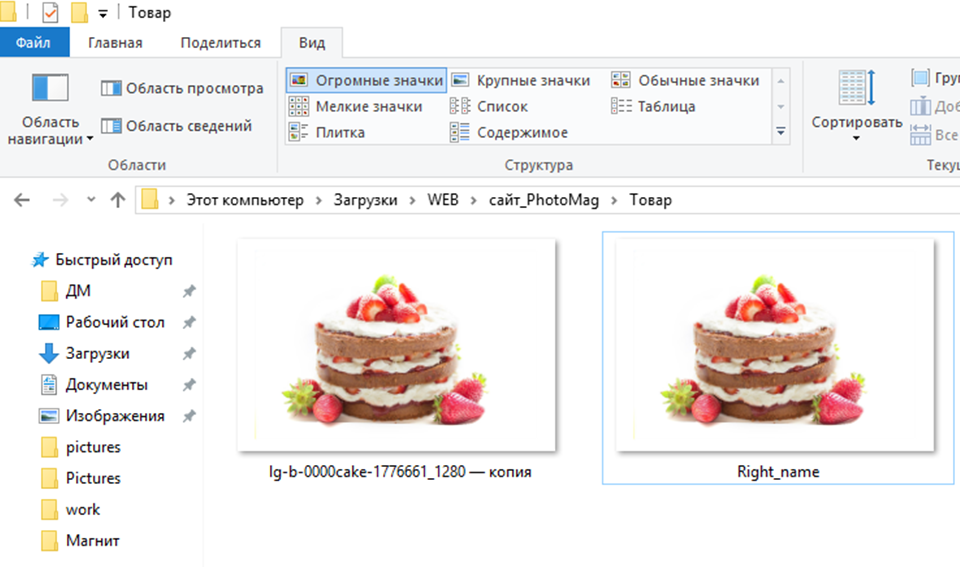The image size is (960, 567).
Task: Go up one folder level
Action: tap(118, 200)
